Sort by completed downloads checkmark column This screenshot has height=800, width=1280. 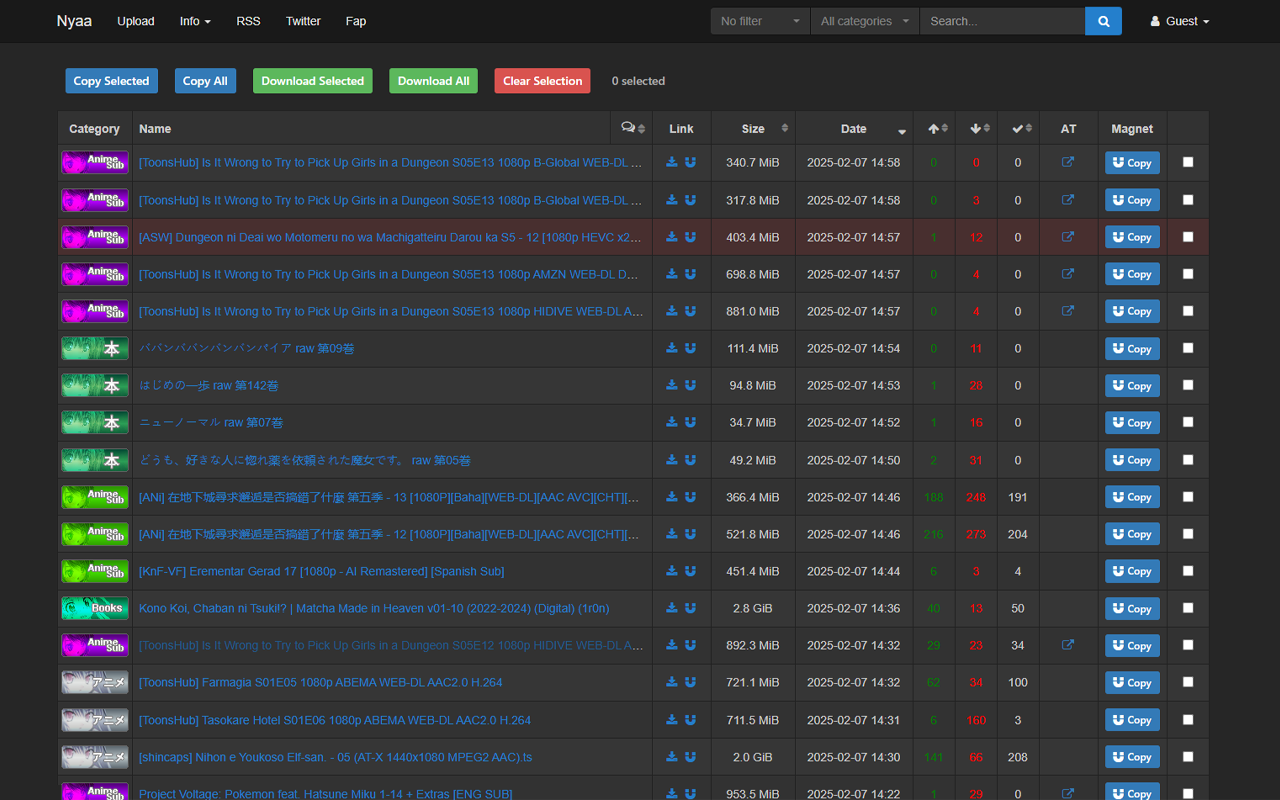(x=1021, y=128)
